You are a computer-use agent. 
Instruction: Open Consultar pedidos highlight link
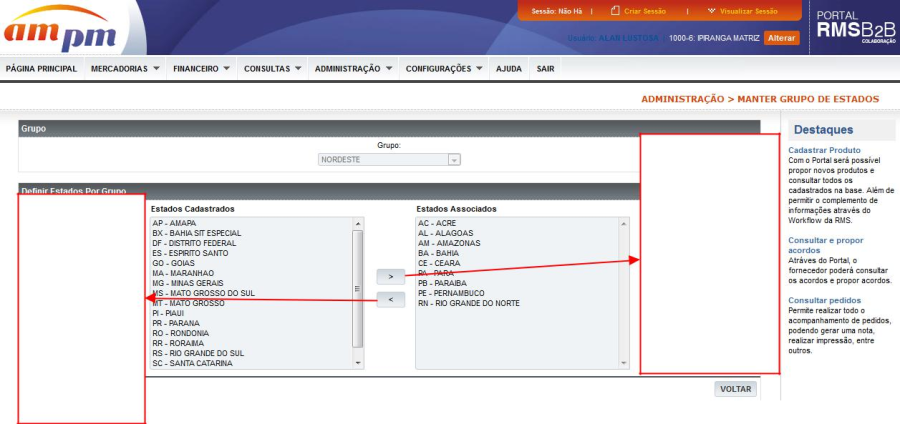[x=824, y=300]
